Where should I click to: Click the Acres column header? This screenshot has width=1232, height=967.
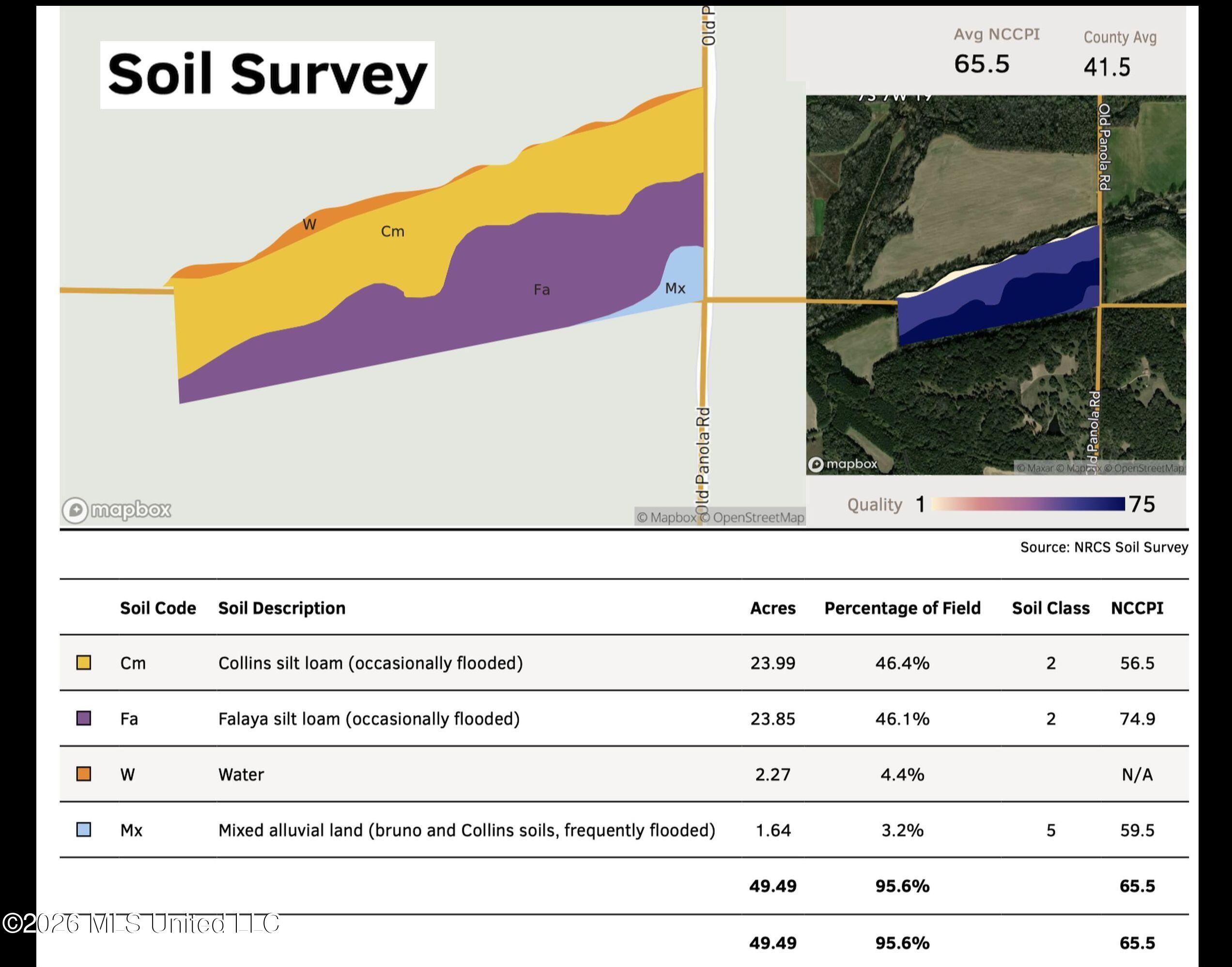773,608
